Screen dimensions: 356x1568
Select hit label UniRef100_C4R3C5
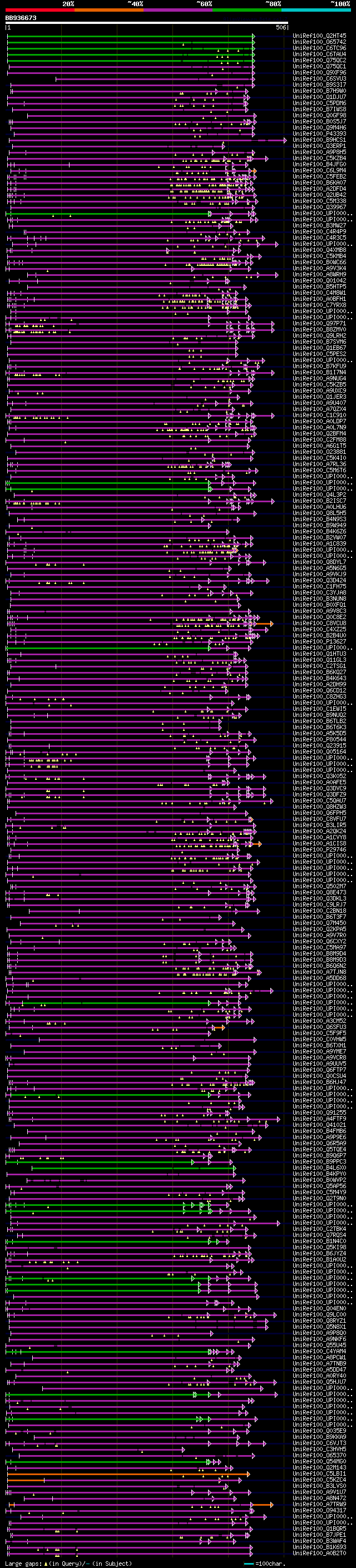click(319, 238)
